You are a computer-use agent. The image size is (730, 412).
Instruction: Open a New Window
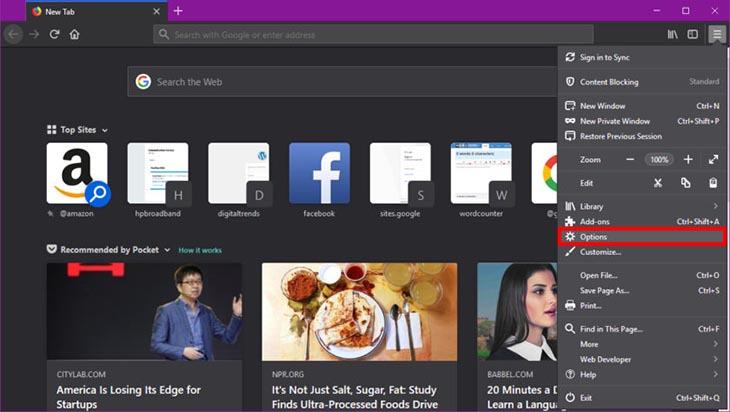click(642, 106)
